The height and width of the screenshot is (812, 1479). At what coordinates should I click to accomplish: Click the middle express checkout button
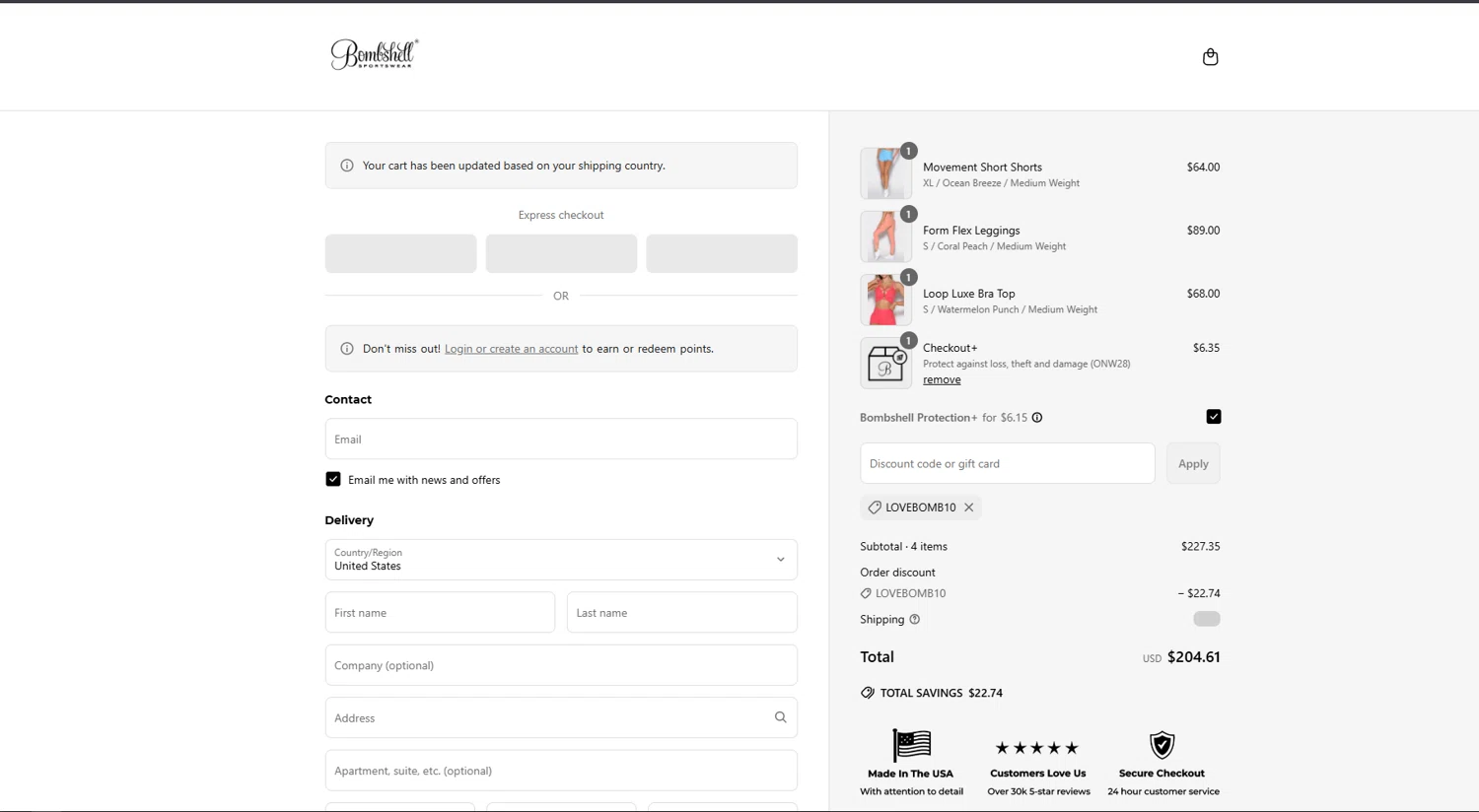(561, 253)
